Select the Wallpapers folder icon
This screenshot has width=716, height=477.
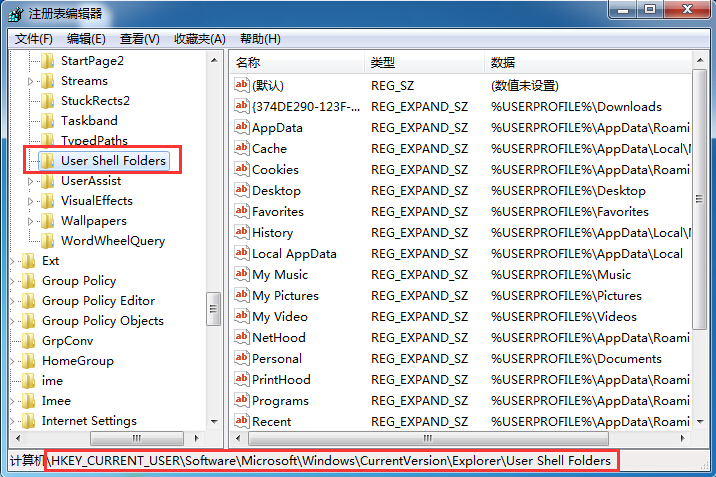(x=47, y=221)
